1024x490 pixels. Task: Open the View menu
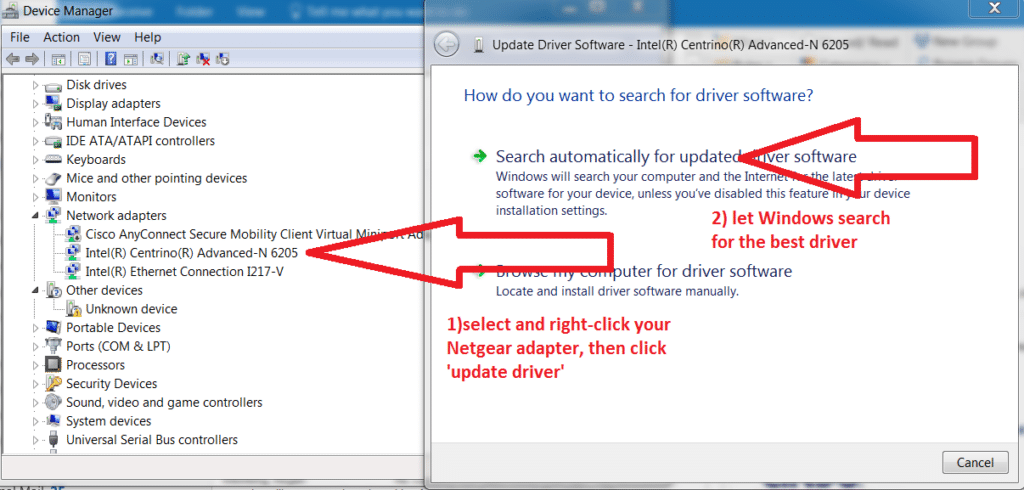pyautogui.click(x=107, y=37)
